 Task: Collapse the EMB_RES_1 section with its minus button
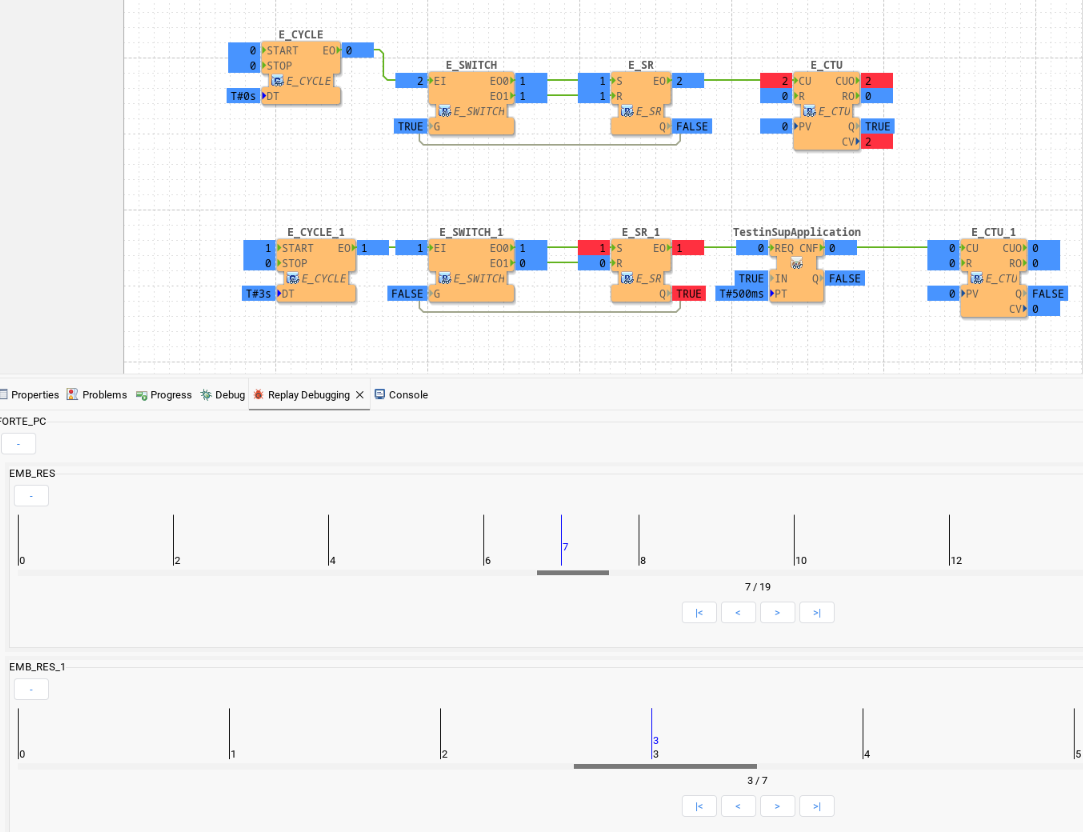pyautogui.click(x=31, y=688)
